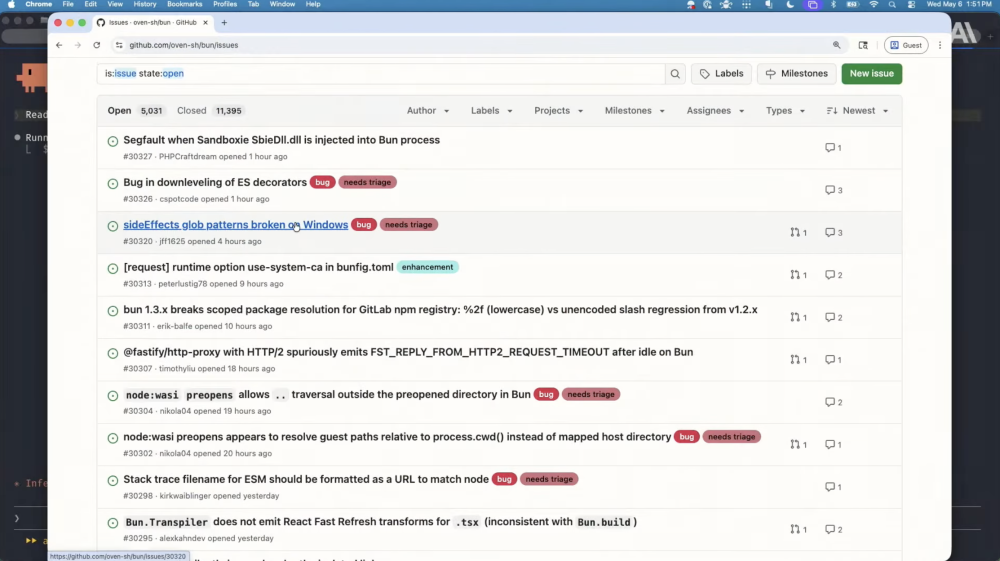Click linked pull request icon on fastify http-proxy issue

click(798, 360)
